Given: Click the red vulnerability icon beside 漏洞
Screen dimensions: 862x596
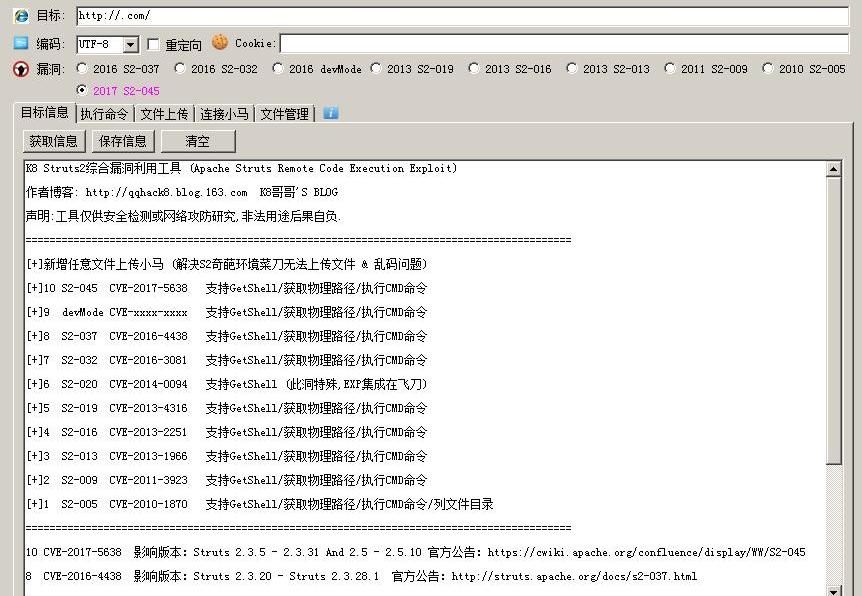Looking at the screenshot, I should [x=21, y=69].
